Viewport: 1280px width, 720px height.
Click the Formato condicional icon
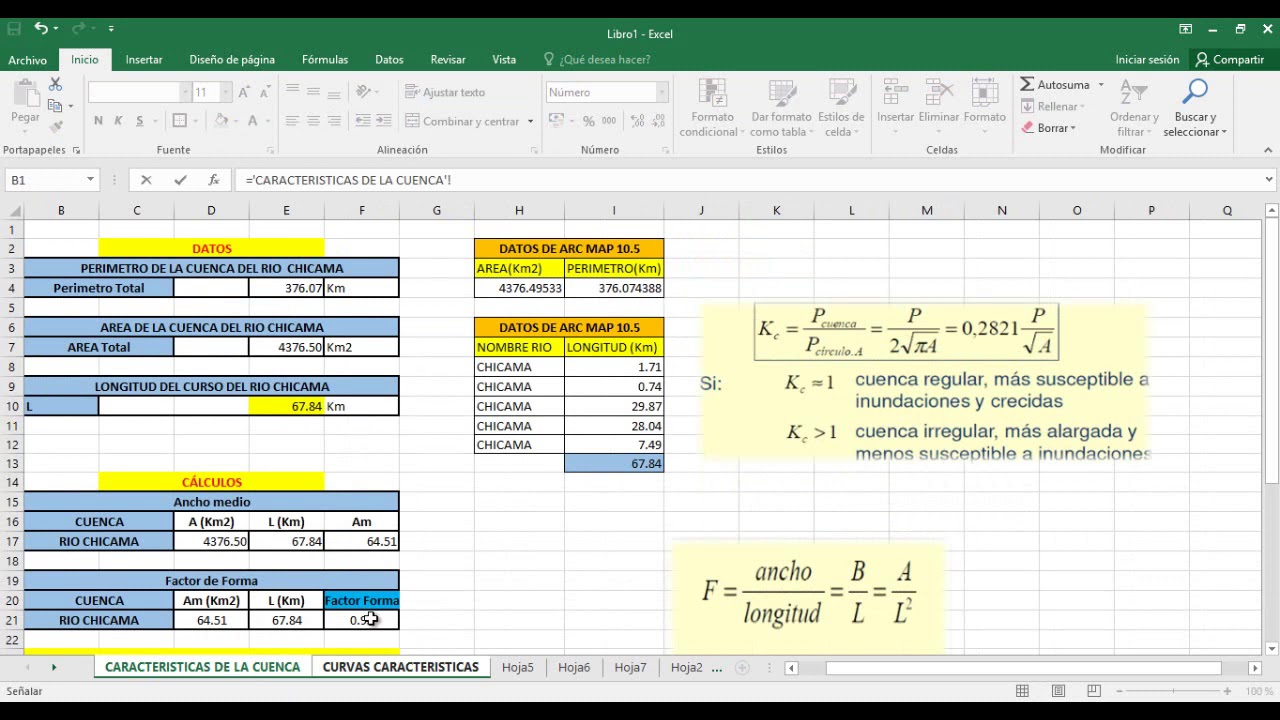coord(713,92)
